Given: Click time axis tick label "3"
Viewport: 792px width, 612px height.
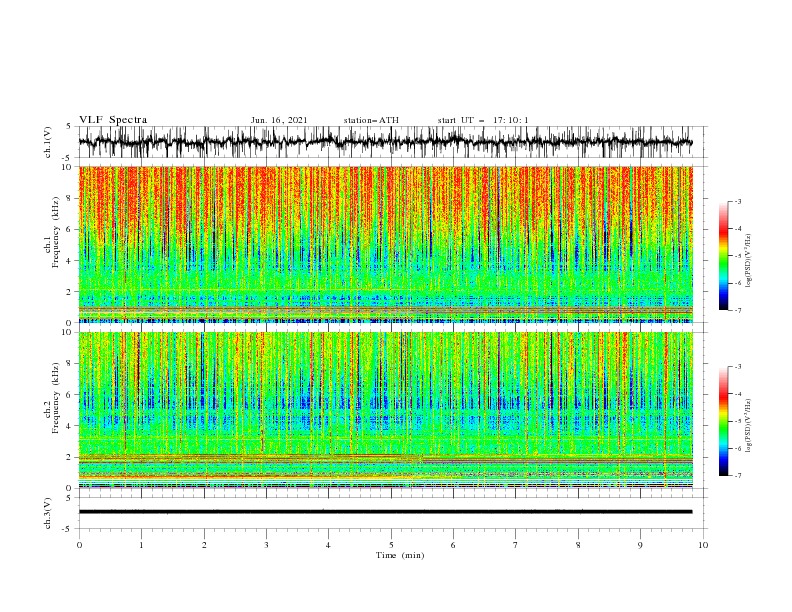Looking at the screenshot, I should click(266, 545).
